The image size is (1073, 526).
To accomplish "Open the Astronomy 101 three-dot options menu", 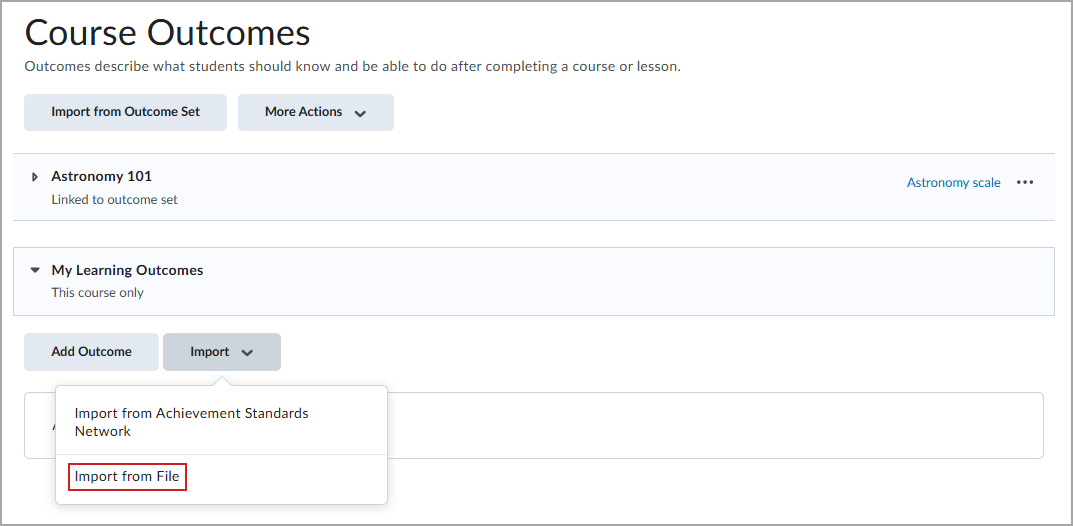I will point(1024,183).
